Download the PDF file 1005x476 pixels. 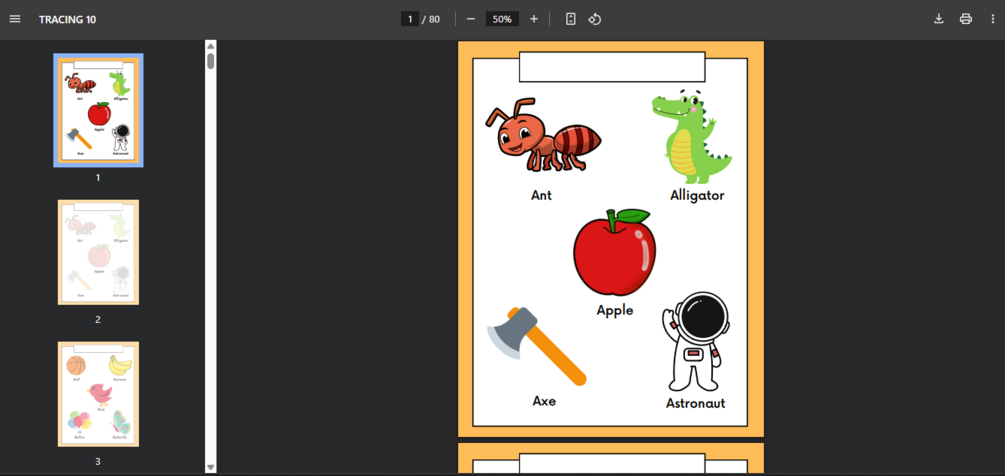tap(938, 19)
